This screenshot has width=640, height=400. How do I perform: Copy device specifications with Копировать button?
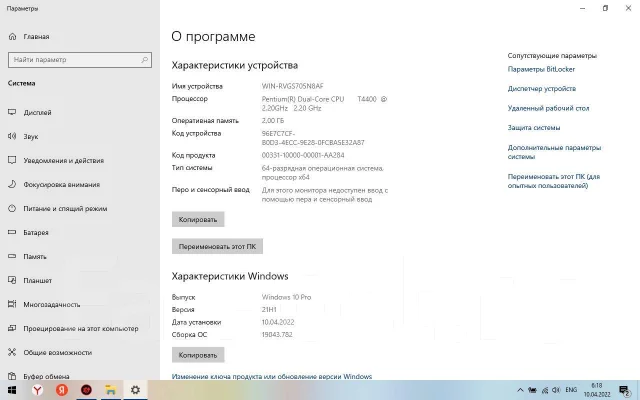[198, 220]
